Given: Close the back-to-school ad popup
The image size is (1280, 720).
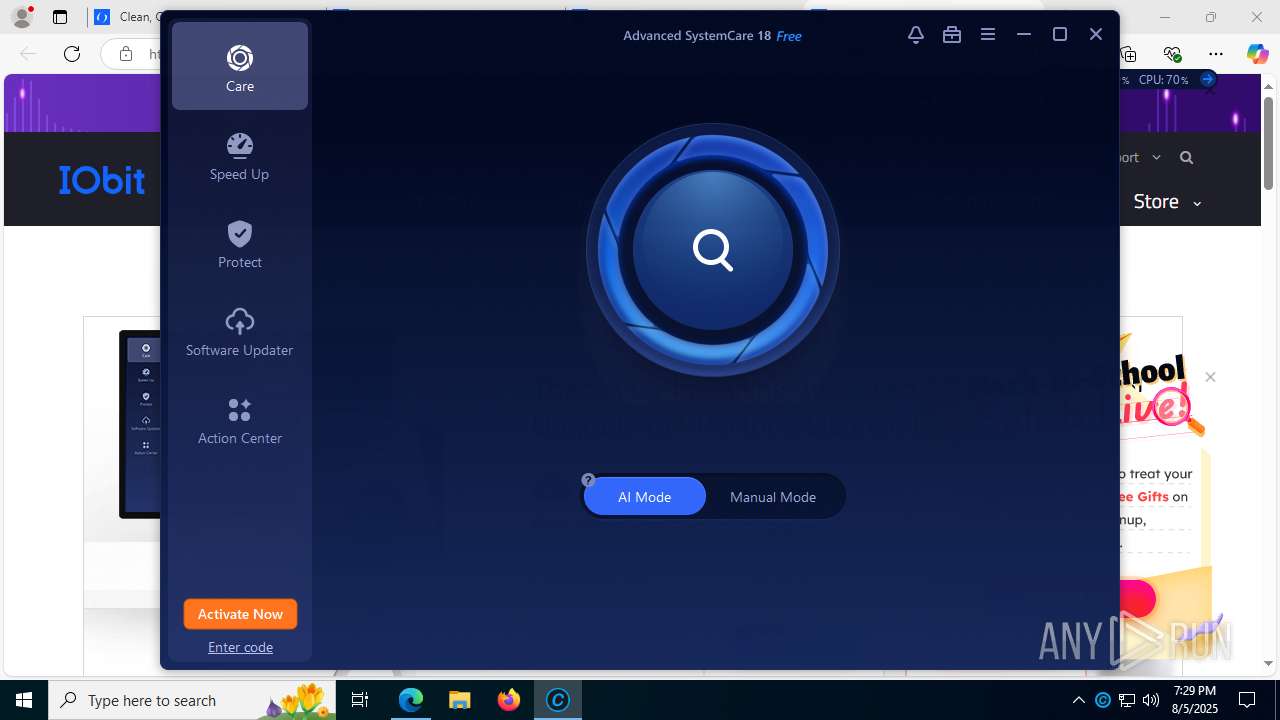Looking at the screenshot, I should tap(1210, 377).
